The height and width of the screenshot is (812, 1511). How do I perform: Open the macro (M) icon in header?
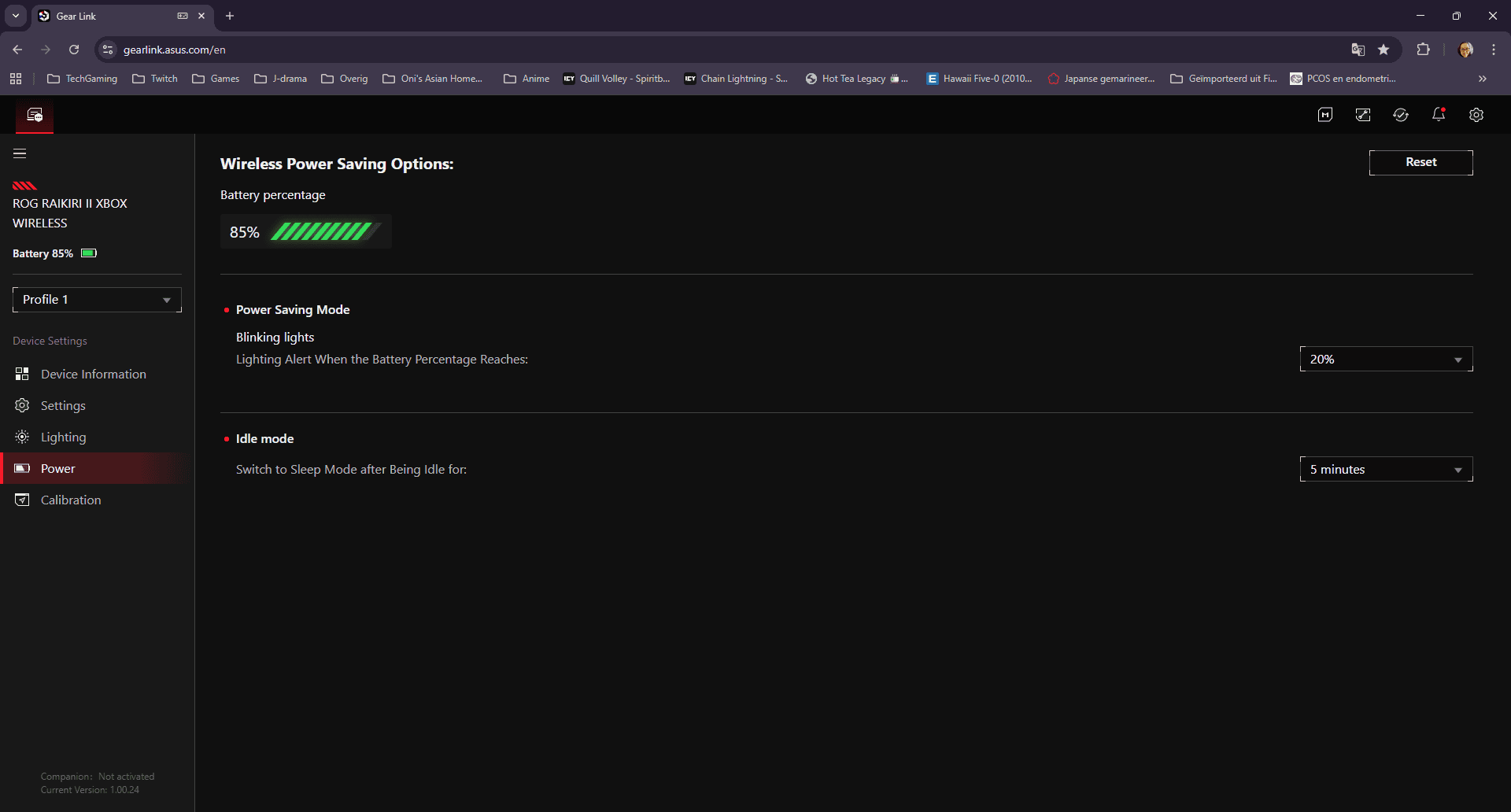tap(1325, 115)
